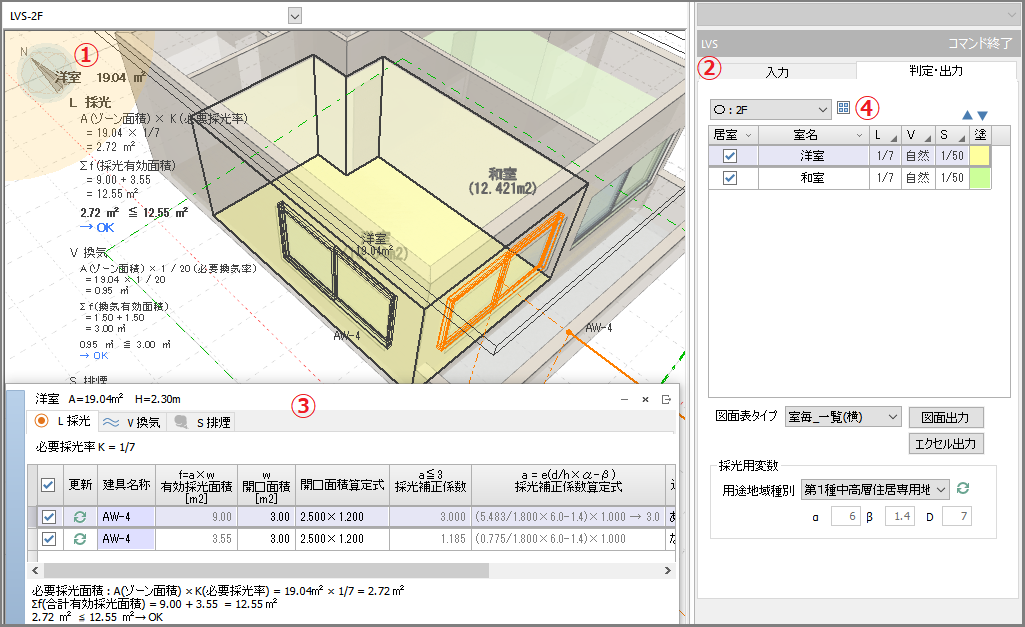Click the 図面出力 button
Image resolution: width=1025 pixels, height=627 pixels.
tap(945, 417)
